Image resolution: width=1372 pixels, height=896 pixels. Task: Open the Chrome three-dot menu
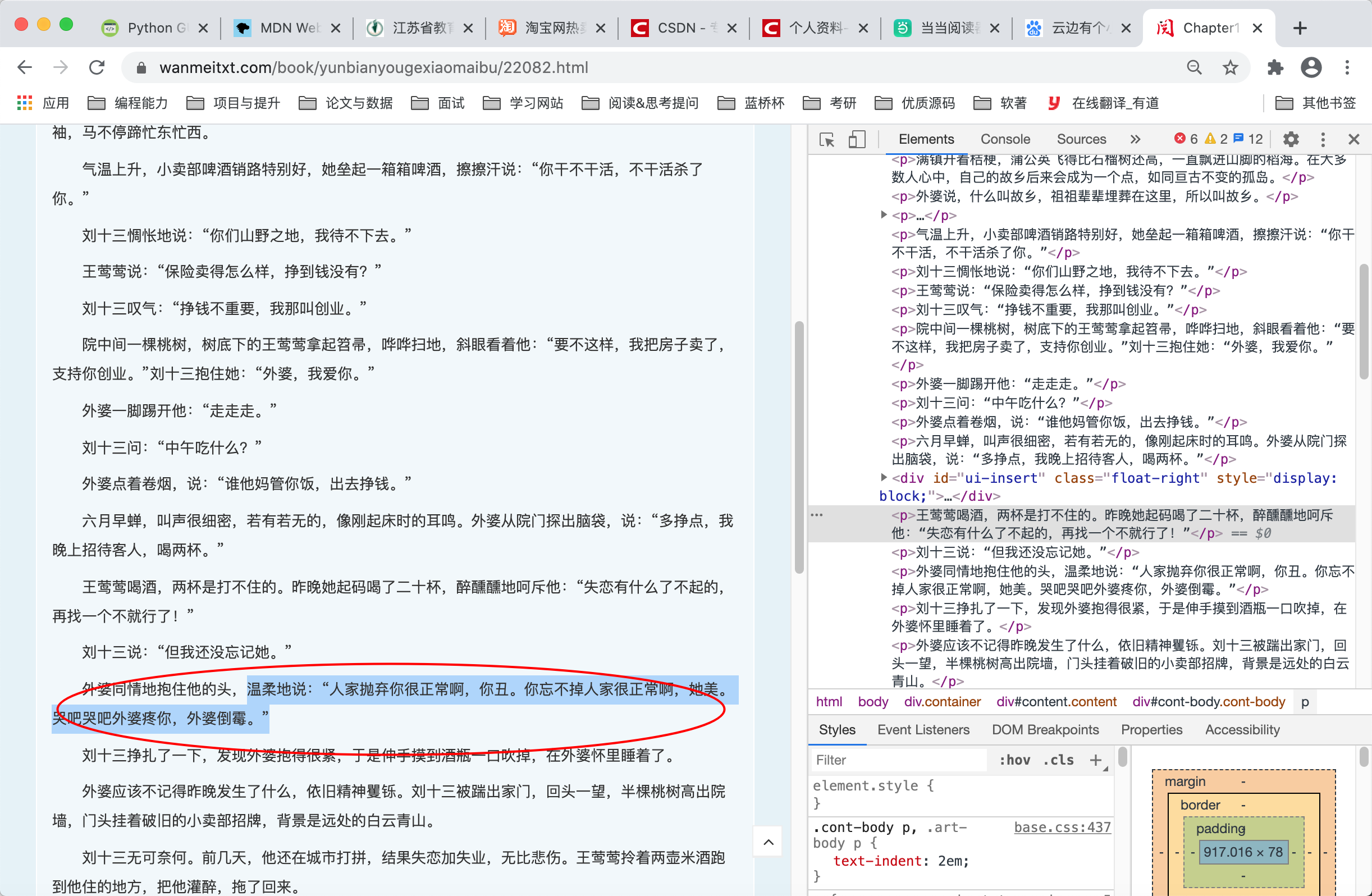[1347, 67]
